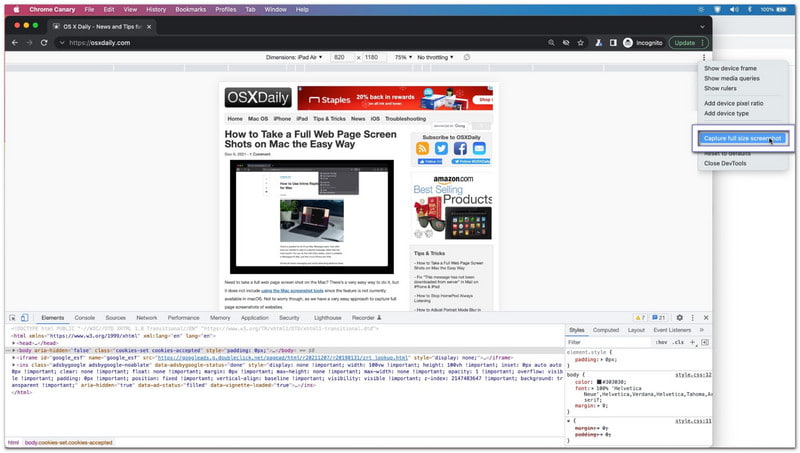Open the side panel icon in toolbar

click(x=613, y=43)
